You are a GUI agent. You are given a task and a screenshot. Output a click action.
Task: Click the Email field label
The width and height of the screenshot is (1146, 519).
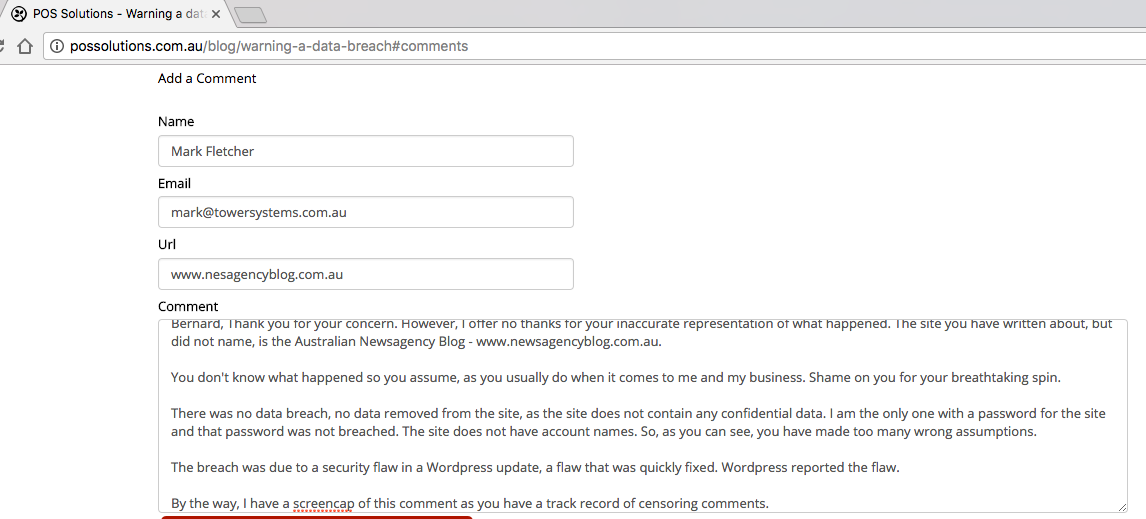click(x=174, y=183)
